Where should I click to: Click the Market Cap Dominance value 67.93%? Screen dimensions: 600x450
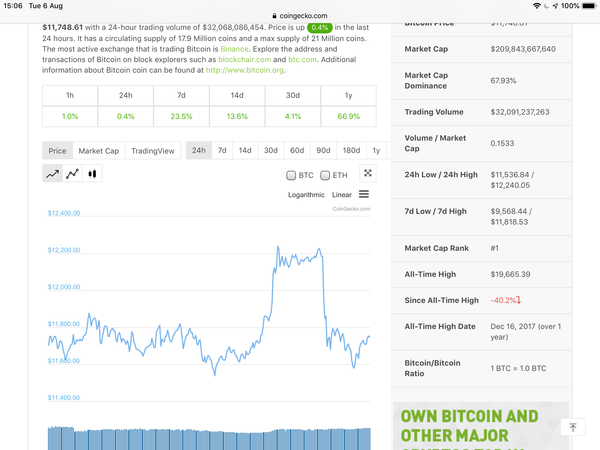(x=503, y=81)
